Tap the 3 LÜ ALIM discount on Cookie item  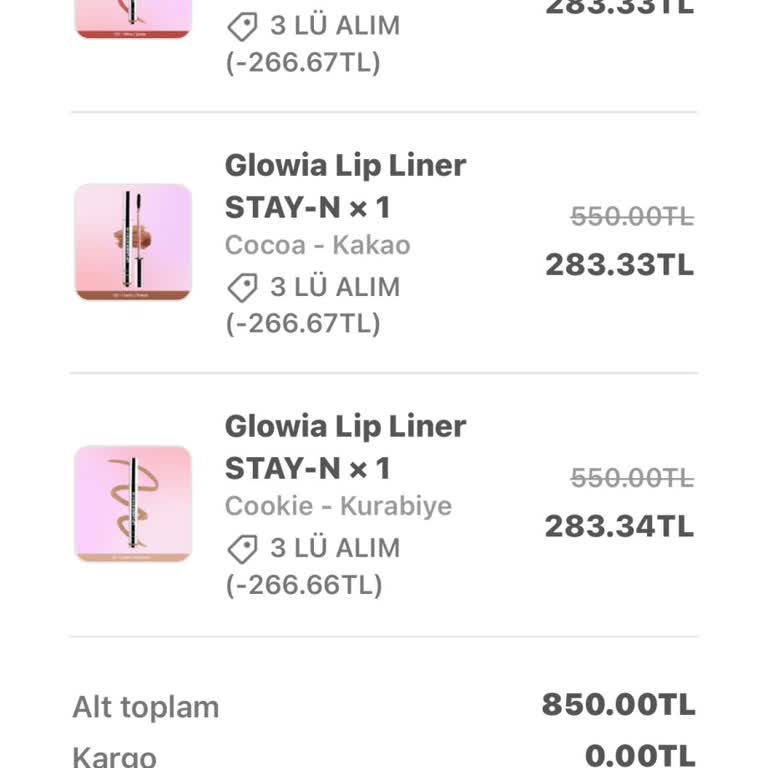click(x=334, y=549)
